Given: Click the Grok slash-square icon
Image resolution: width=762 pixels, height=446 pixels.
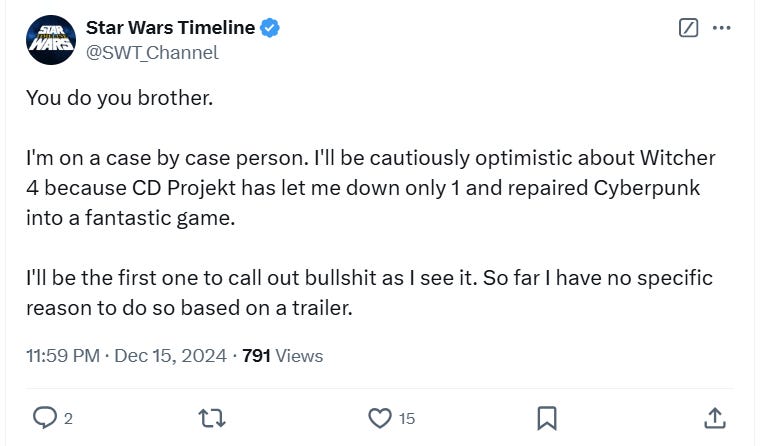Looking at the screenshot, I should click(x=688, y=28).
